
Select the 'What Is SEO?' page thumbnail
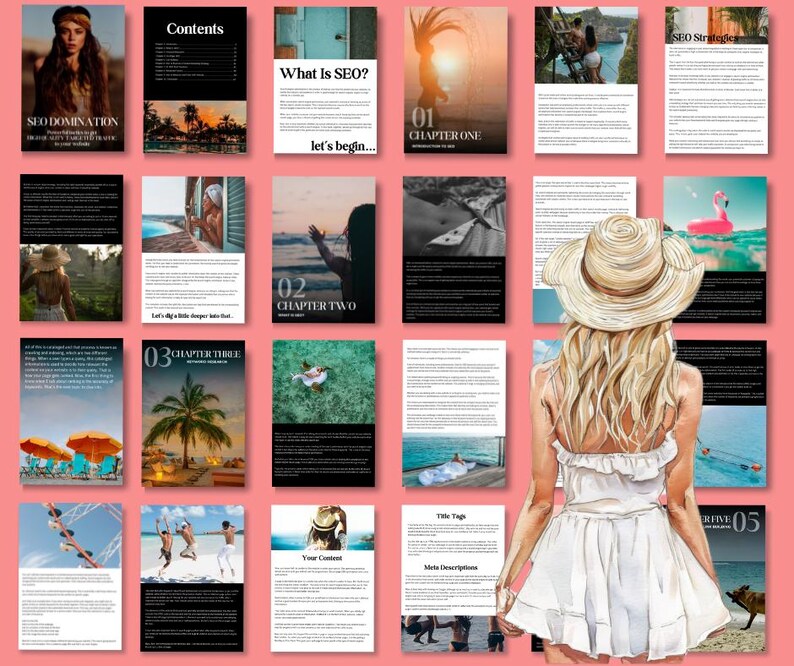pos(325,80)
